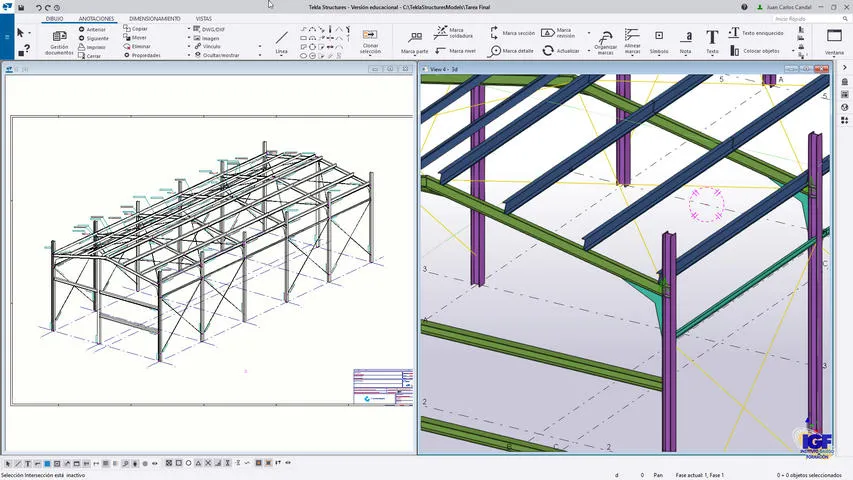This screenshot has height=480, width=853.
Task: Print drawing with Imprimir
Action: [x=92, y=47]
